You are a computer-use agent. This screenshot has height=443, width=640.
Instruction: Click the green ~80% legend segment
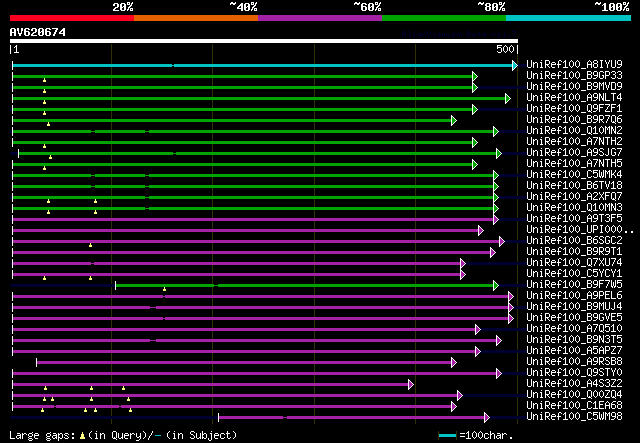coord(443,18)
